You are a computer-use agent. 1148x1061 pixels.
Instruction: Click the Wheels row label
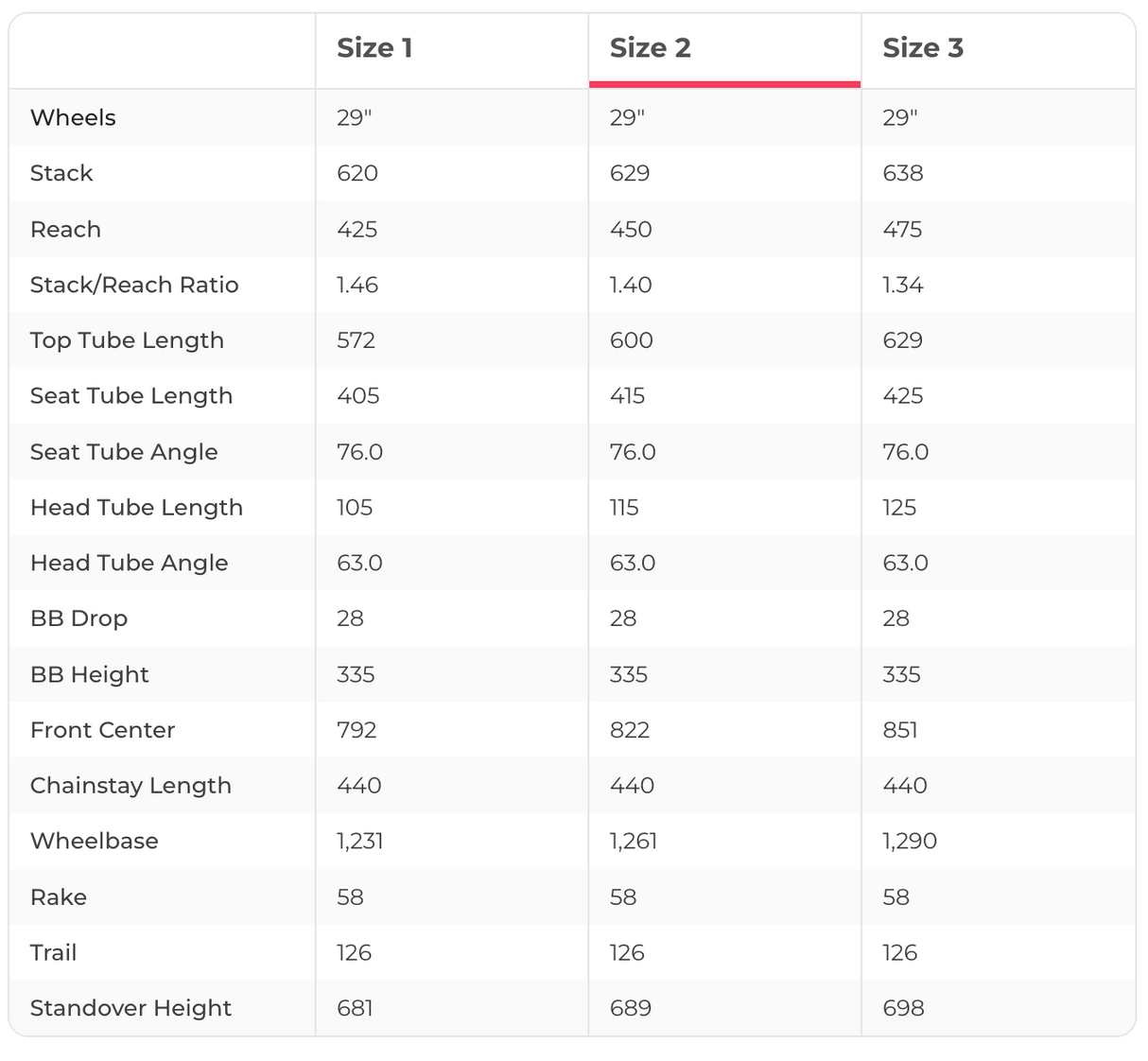coord(73,118)
